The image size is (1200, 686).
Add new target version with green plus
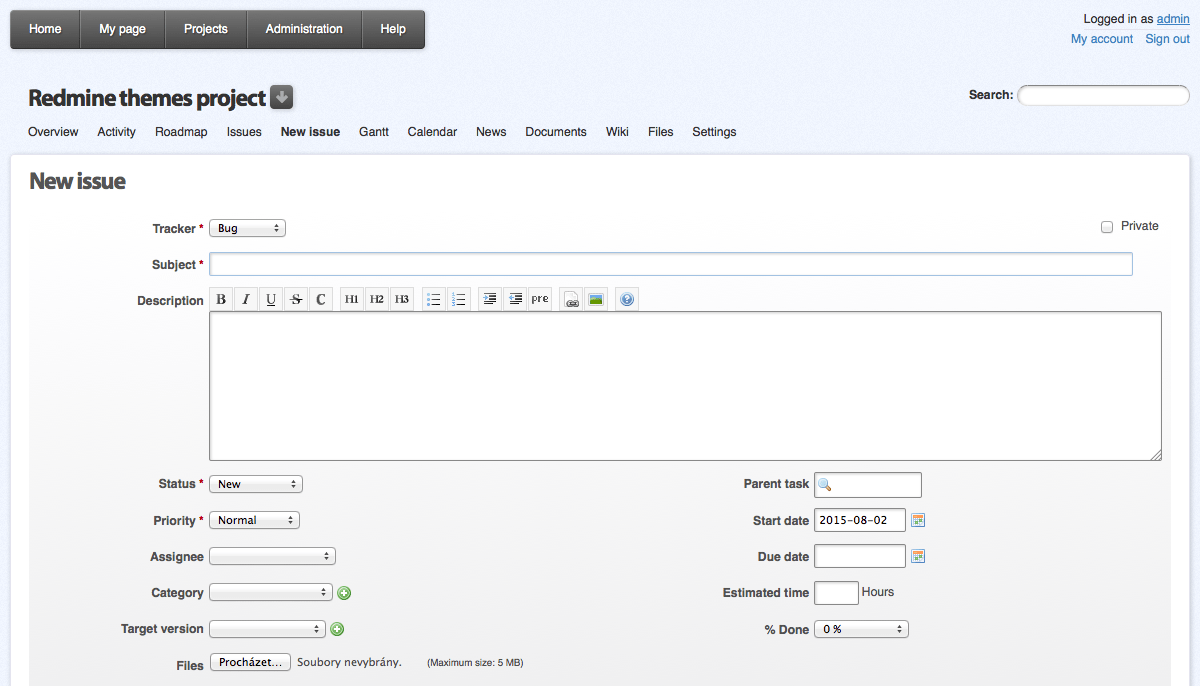[337, 629]
